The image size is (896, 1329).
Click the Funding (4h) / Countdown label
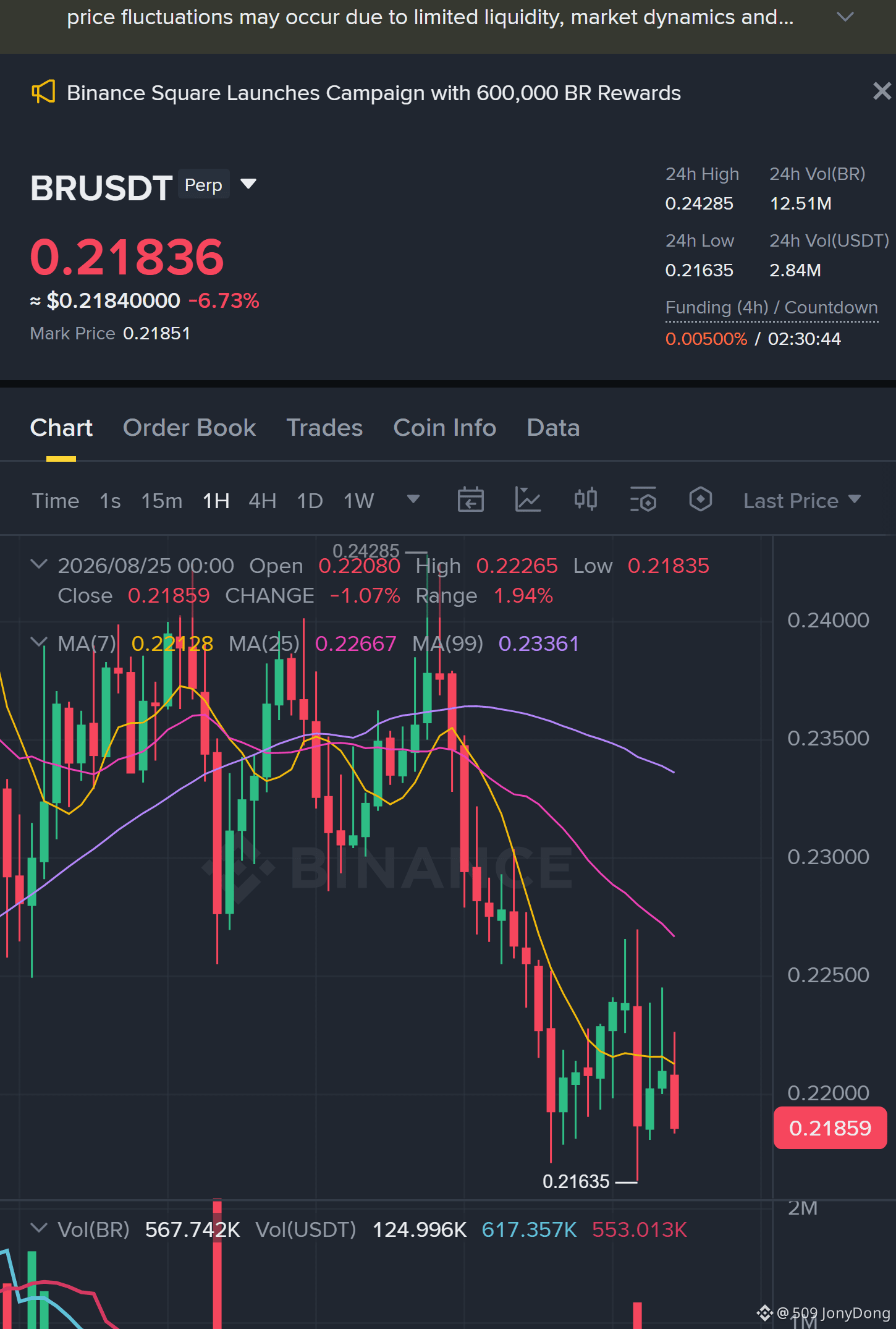tap(771, 307)
